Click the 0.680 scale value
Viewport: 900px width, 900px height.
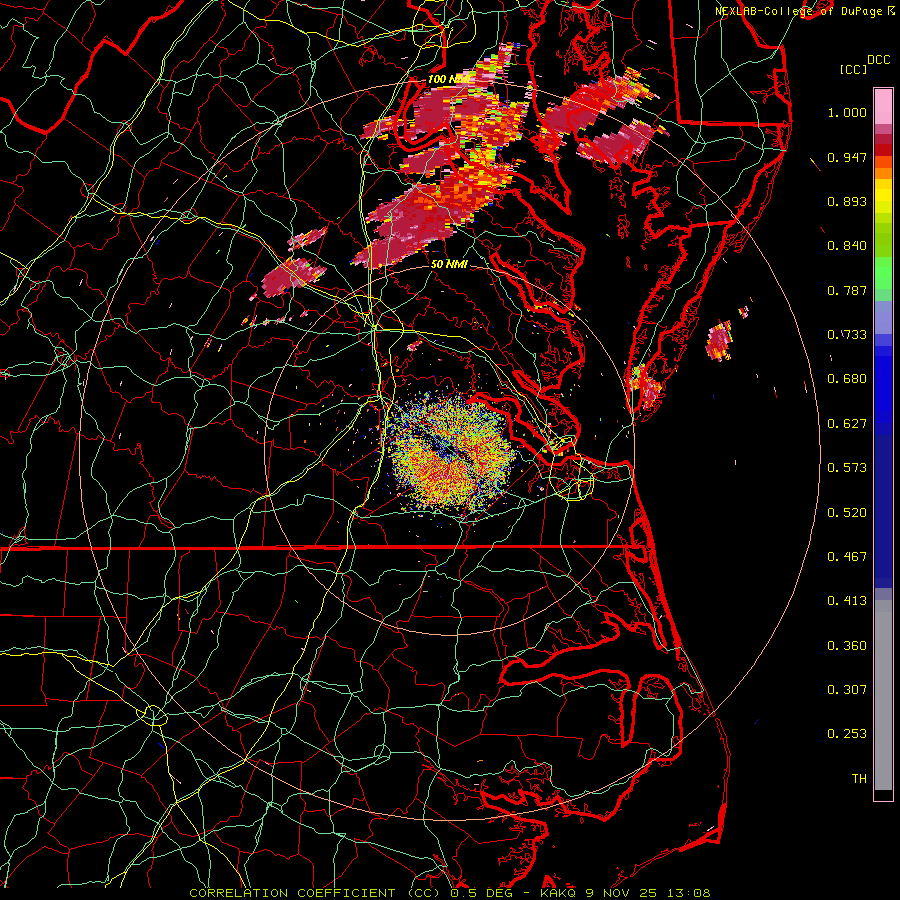tap(847, 379)
